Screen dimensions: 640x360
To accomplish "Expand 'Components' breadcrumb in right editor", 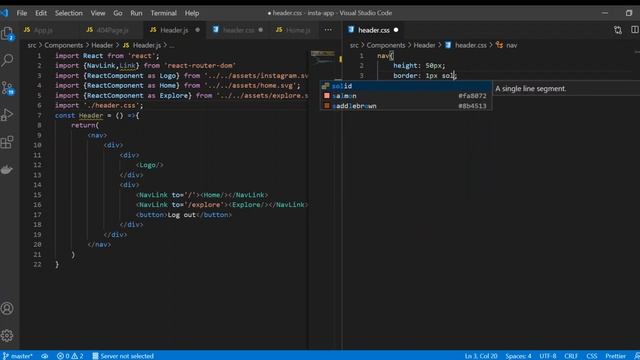I will (386, 45).
